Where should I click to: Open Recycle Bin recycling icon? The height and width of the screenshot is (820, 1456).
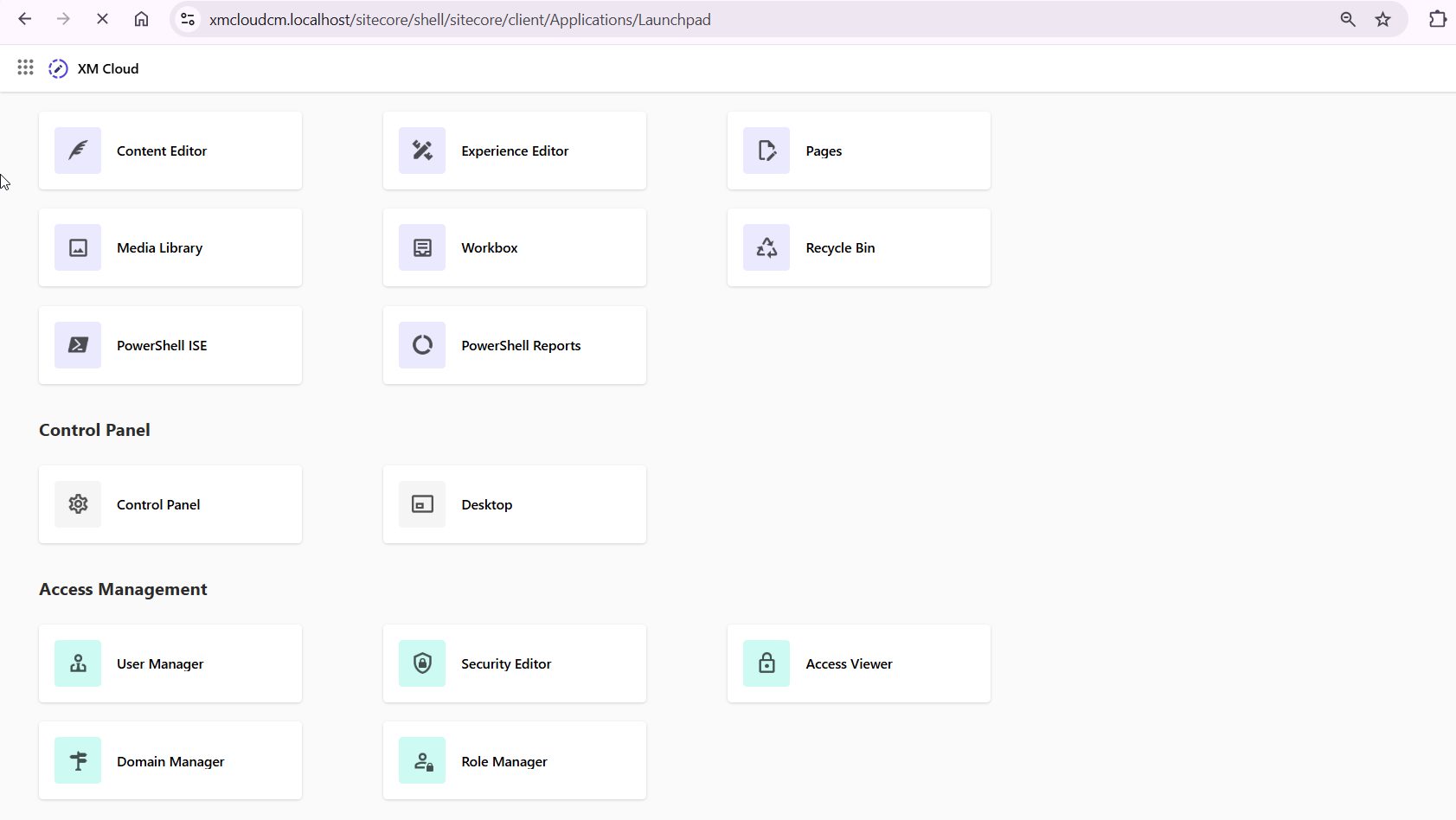click(x=766, y=247)
